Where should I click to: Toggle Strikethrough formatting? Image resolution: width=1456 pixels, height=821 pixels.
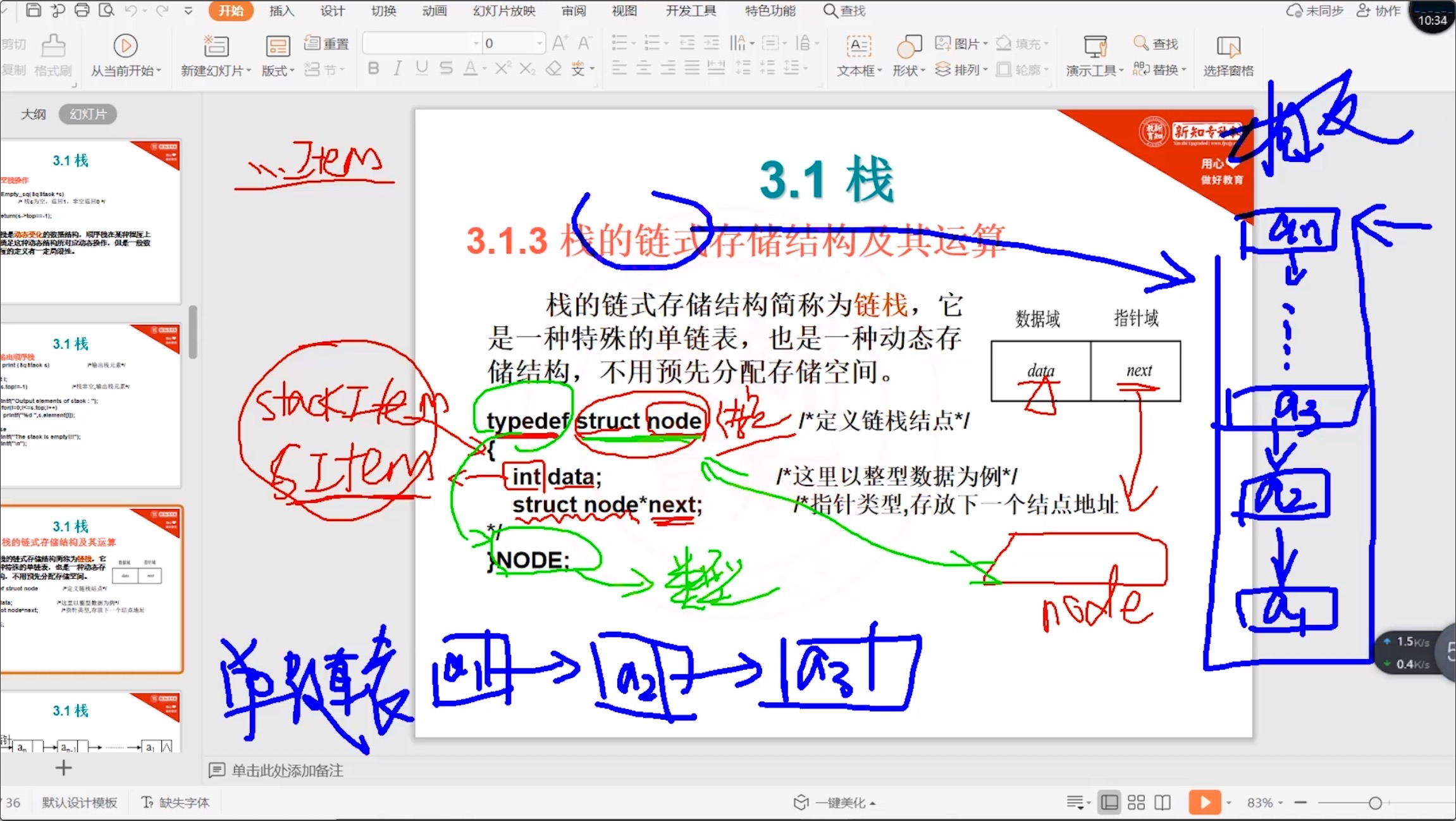point(446,68)
